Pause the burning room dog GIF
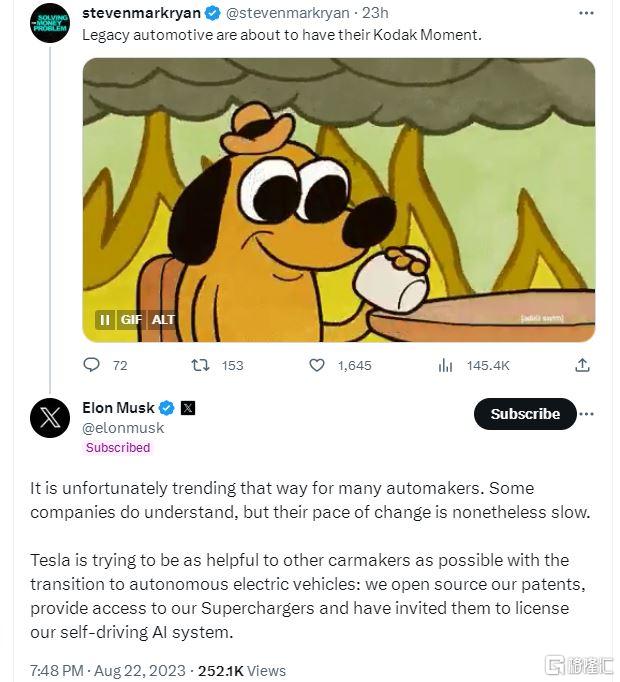Image resolution: width=620 pixels, height=682 pixels. point(104,319)
